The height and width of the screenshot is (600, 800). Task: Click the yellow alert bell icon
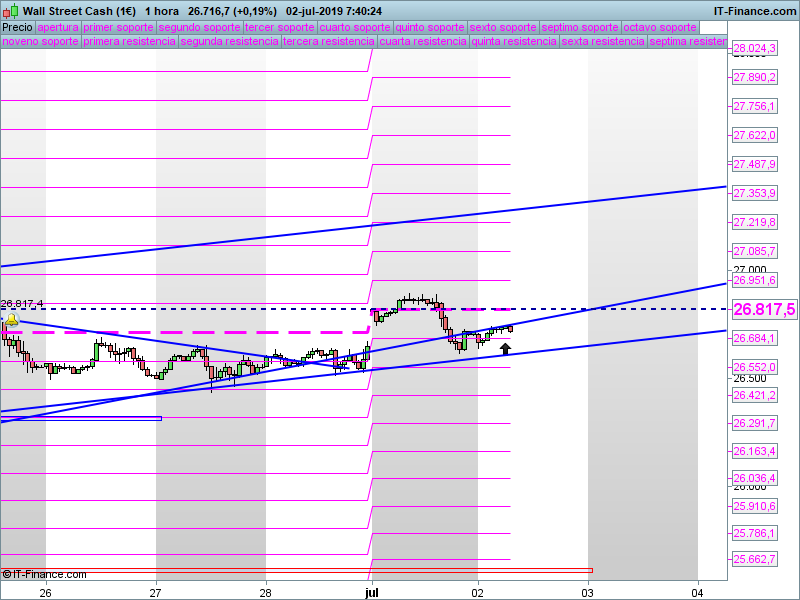[x=12, y=320]
